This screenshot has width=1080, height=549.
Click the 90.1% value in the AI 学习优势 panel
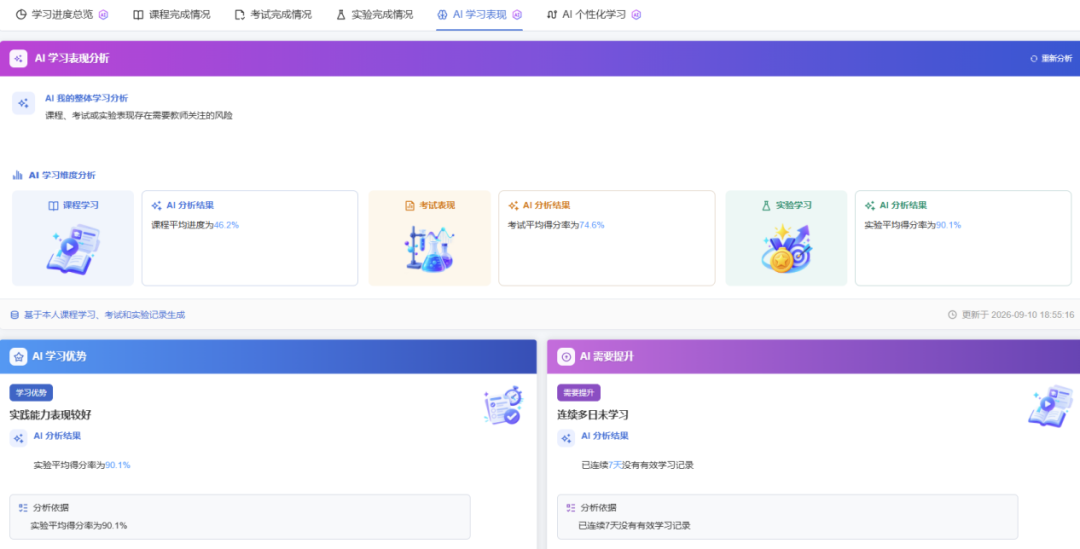[118, 465]
